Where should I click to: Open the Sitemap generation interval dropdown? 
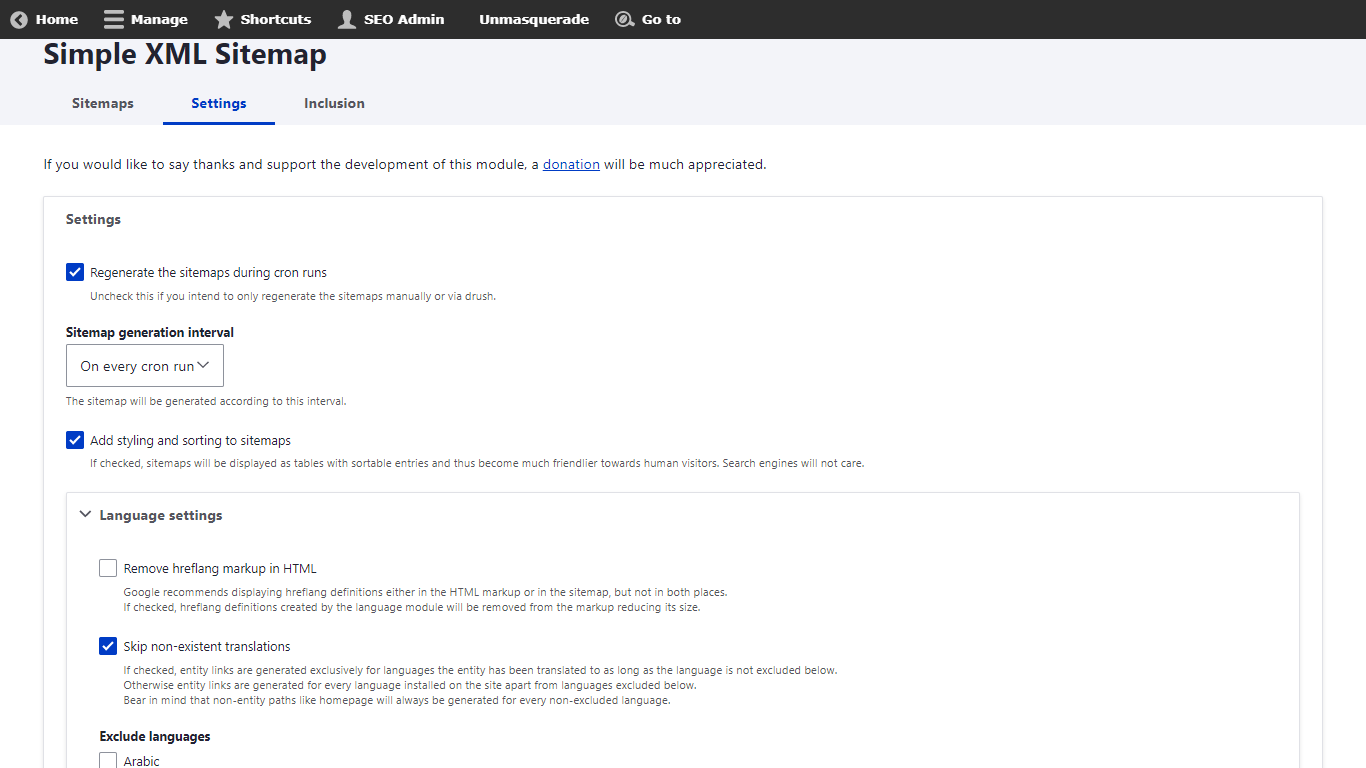(145, 366)
